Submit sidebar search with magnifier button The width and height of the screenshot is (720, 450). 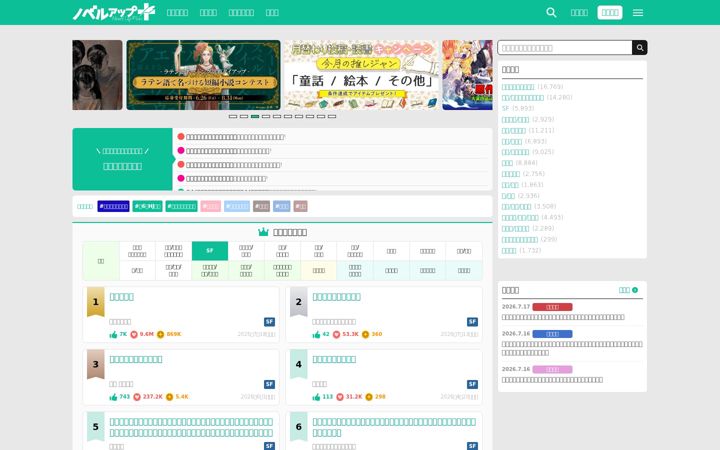coord(640,48)
